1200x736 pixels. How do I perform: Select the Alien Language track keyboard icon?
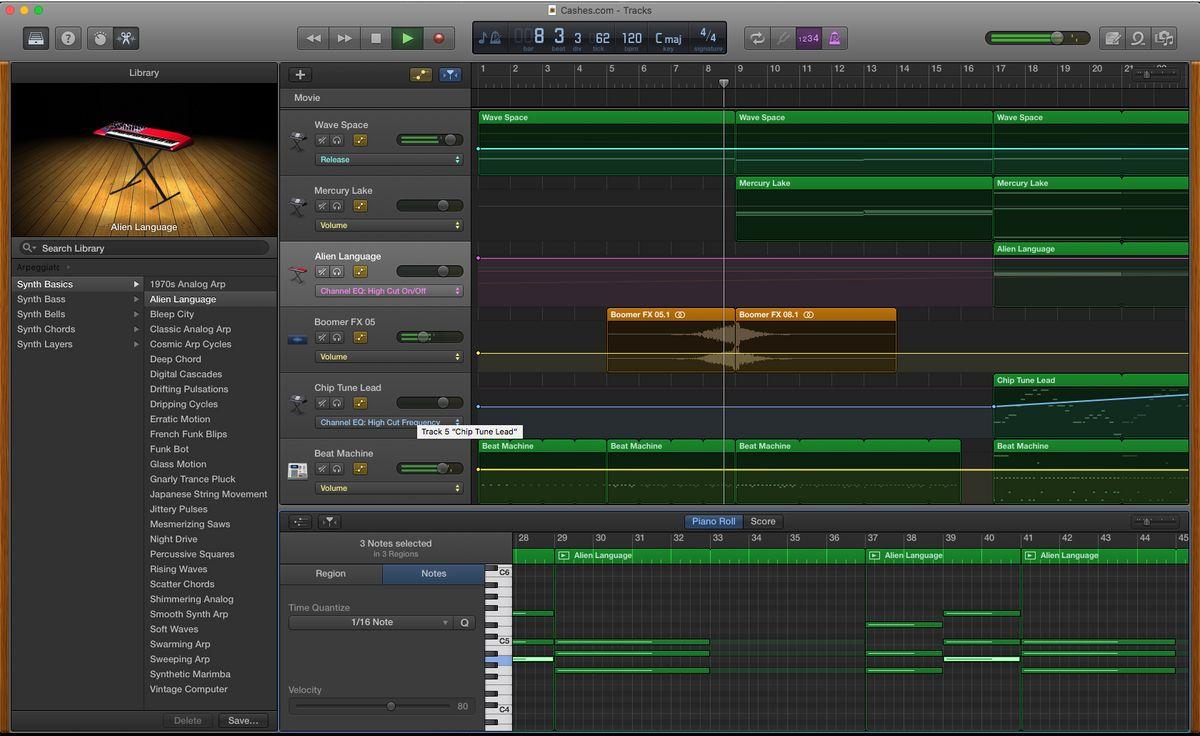tap(298, 273)
